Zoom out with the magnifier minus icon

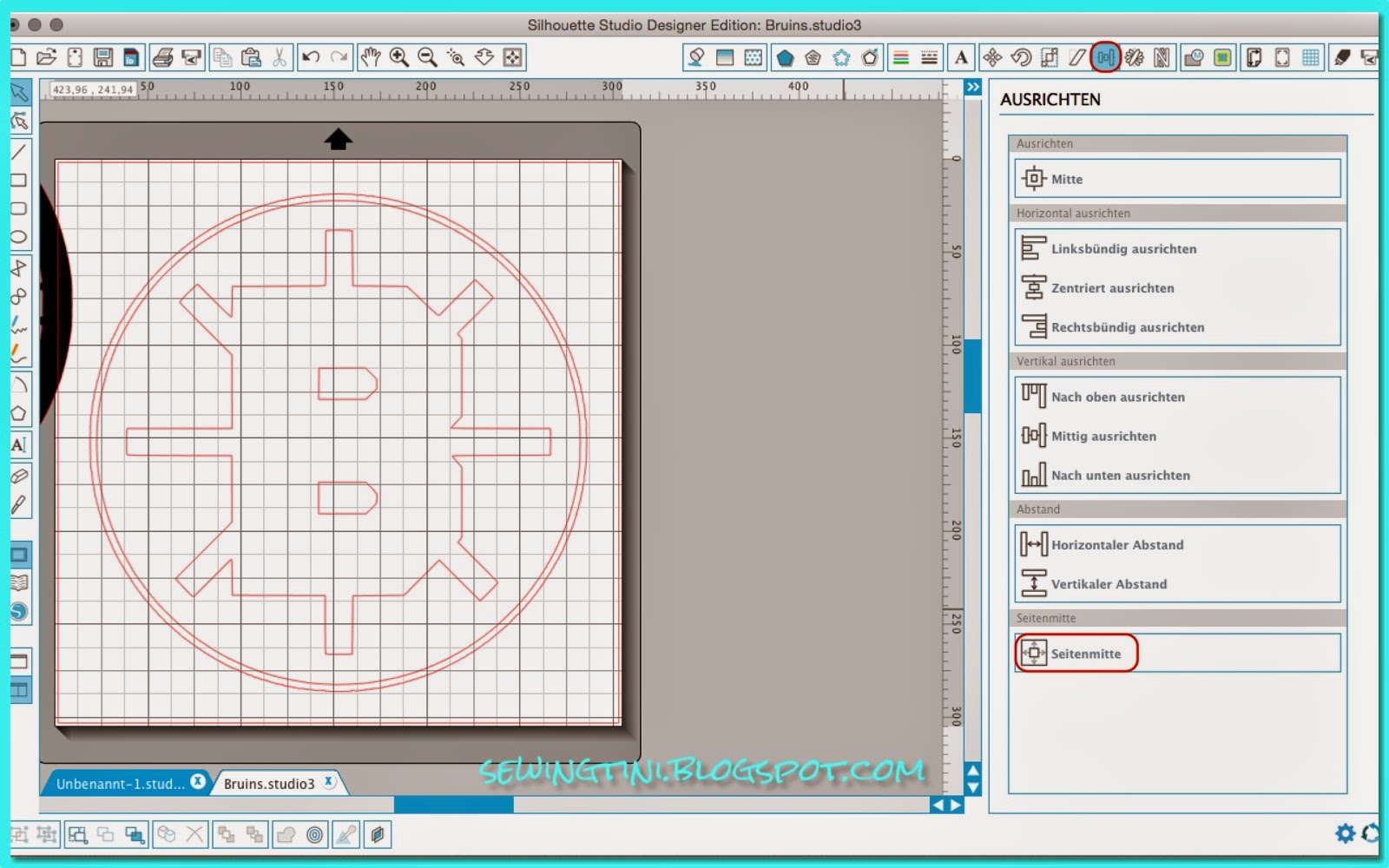click(428, 58)
